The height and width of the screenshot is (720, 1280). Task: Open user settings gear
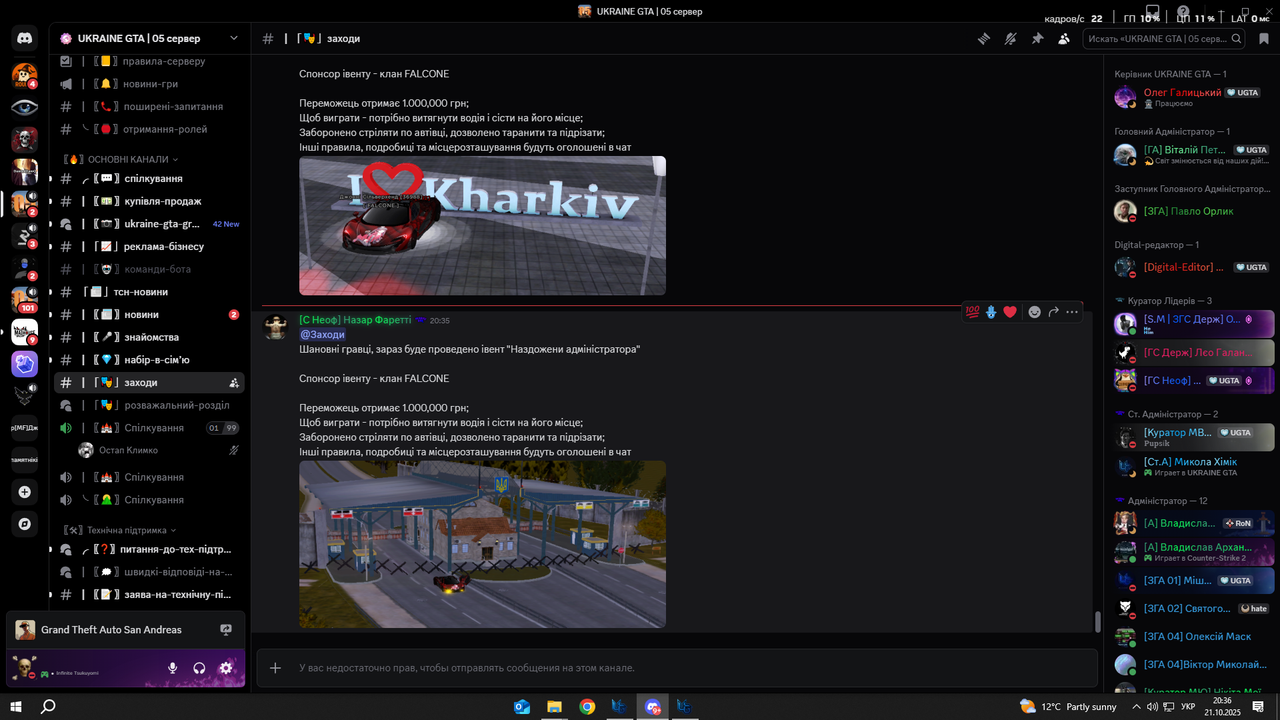[226, 668]
